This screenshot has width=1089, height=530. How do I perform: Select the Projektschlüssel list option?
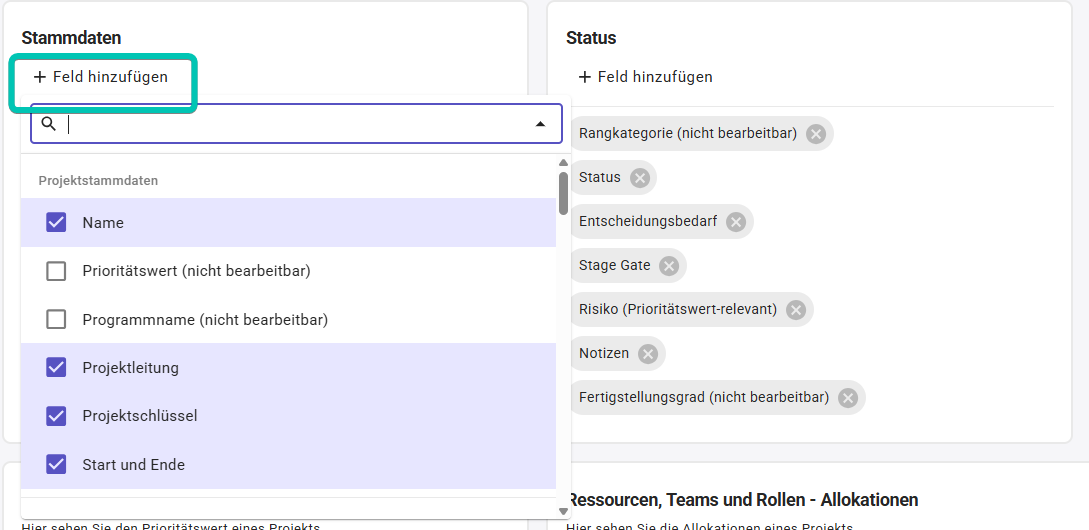140,416
